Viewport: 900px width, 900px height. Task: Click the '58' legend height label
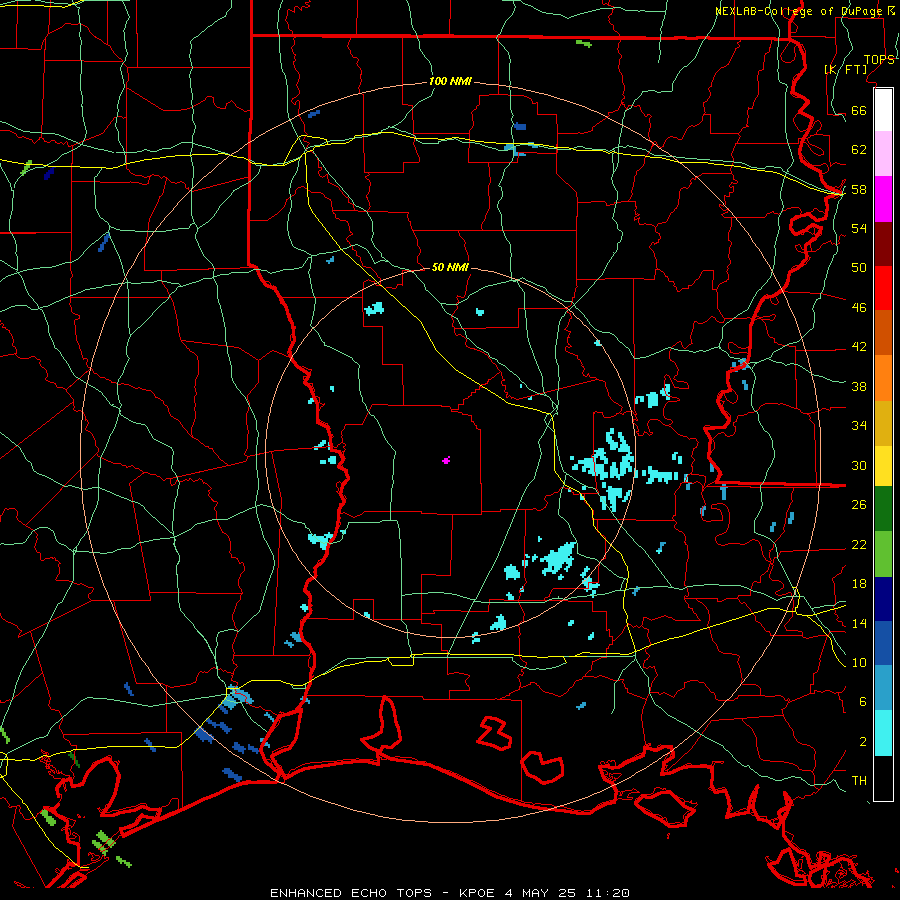(x=859, y=189)
